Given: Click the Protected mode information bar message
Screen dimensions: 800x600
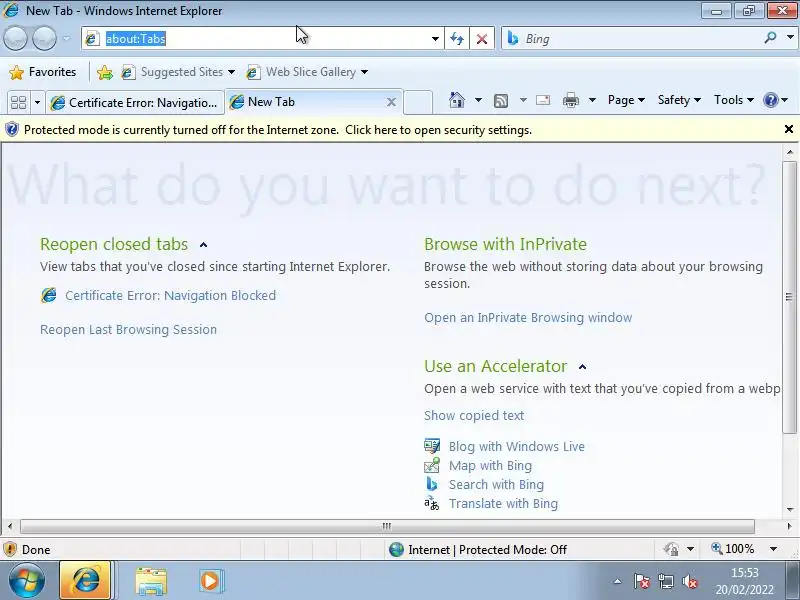Looking at the screenshot, I should pos(278,130).
